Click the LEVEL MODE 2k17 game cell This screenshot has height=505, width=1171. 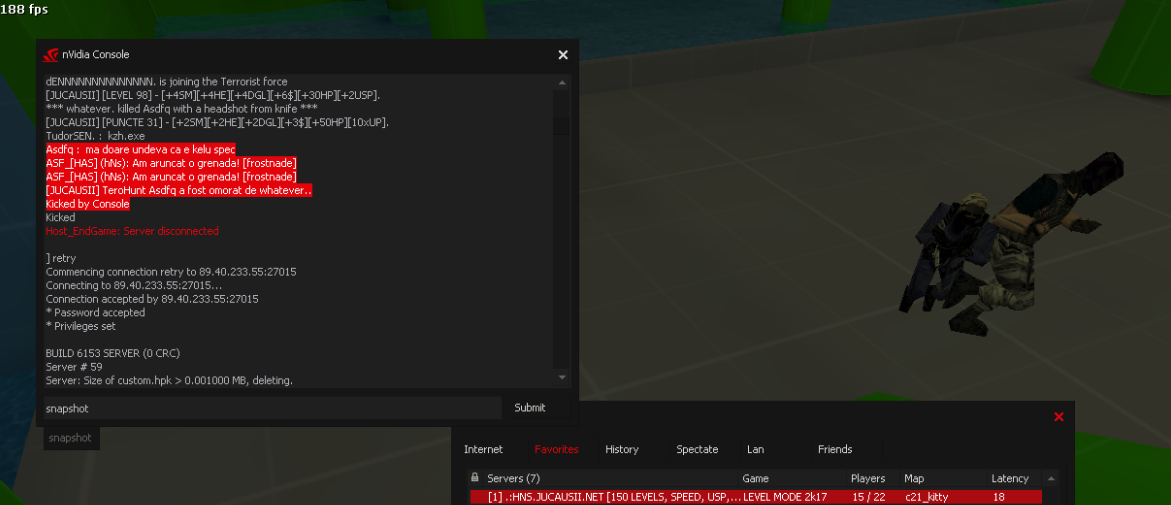point(785,497)
